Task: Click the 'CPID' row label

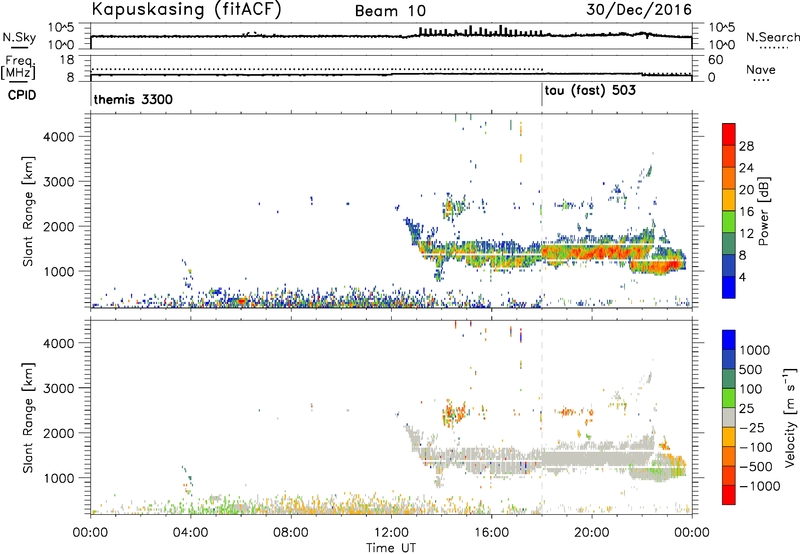Action: click(22, 95)
